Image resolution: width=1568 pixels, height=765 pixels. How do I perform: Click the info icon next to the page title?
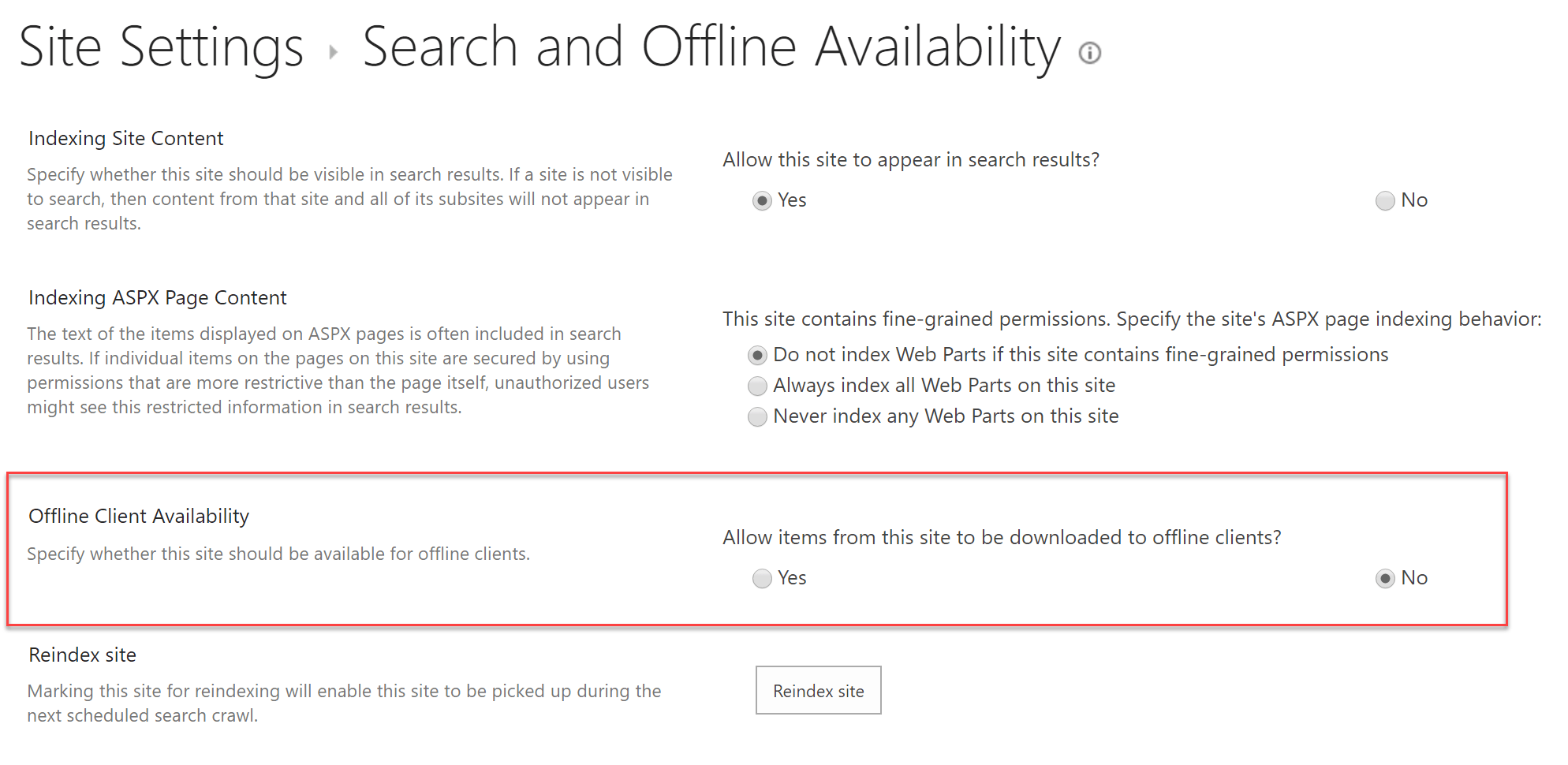point(1090,53)
